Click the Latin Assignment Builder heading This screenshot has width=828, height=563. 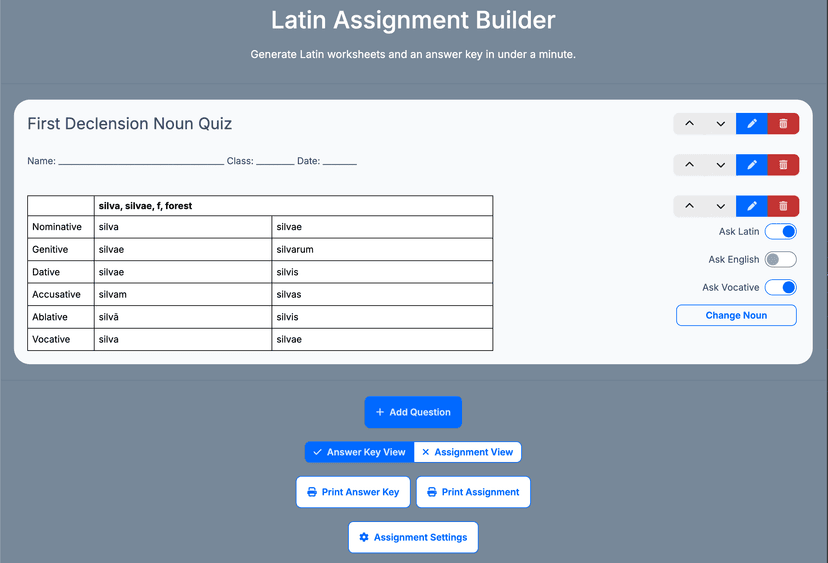click(x=413, y=20)
